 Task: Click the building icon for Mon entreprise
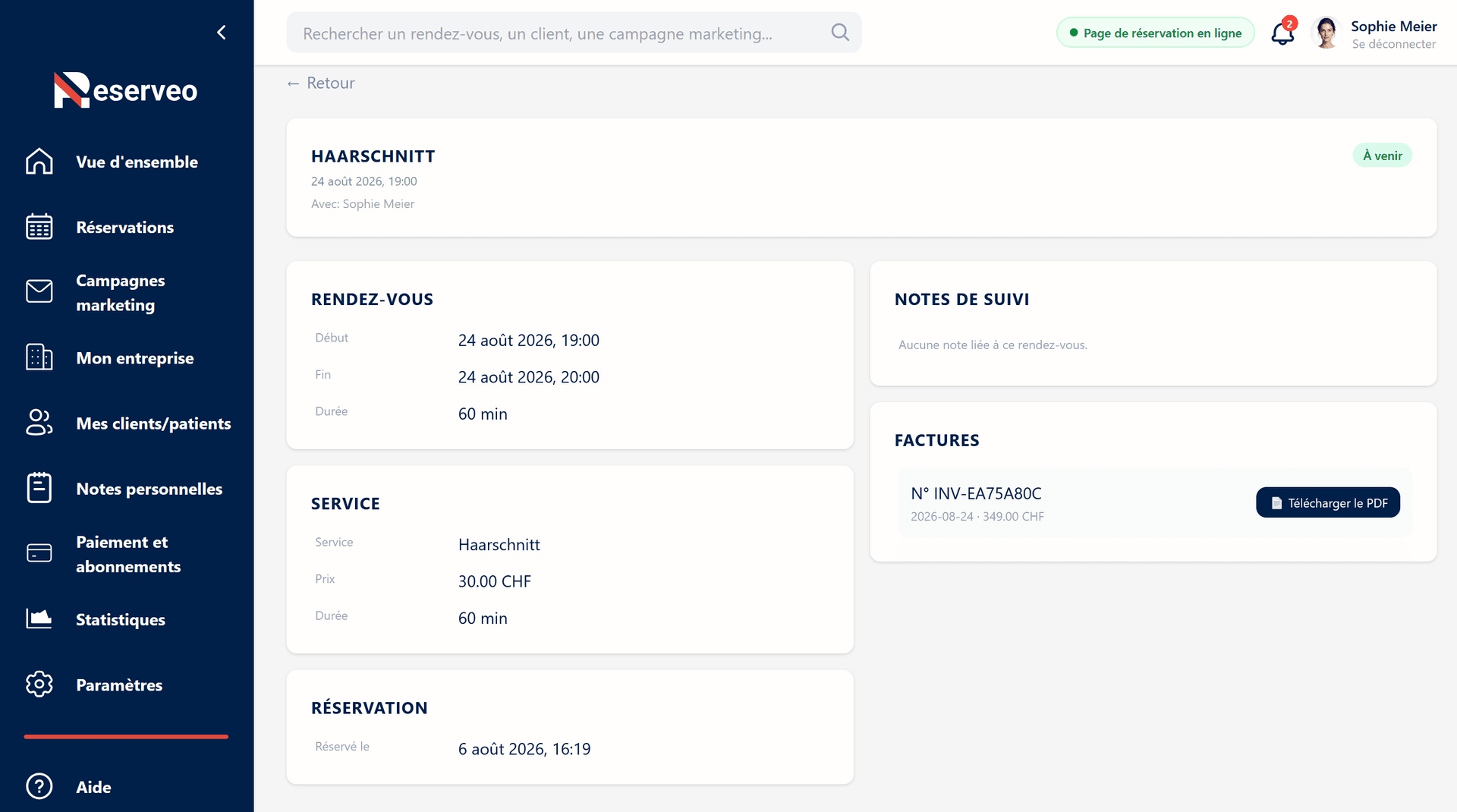pos(39,357)
